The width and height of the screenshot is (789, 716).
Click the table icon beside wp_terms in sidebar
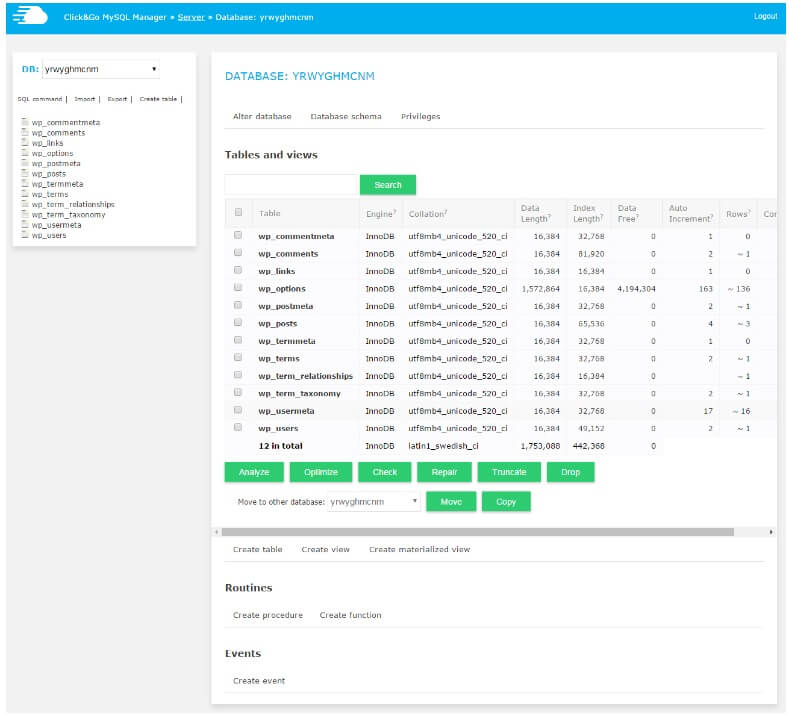pyautogui.click(x=25, y=194)
